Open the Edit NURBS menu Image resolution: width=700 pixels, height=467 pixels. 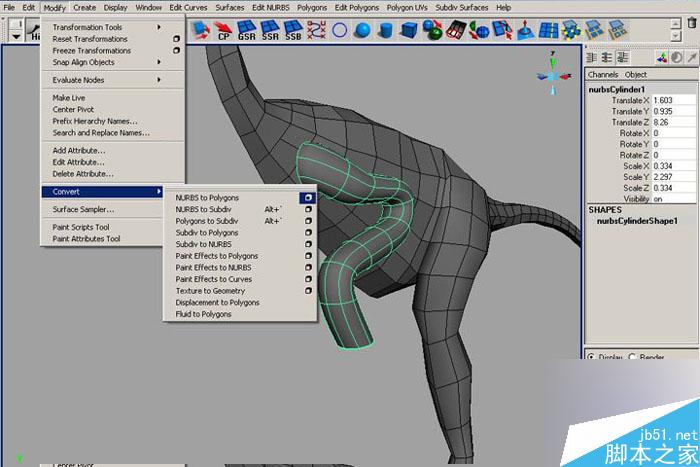coord(271,8)
